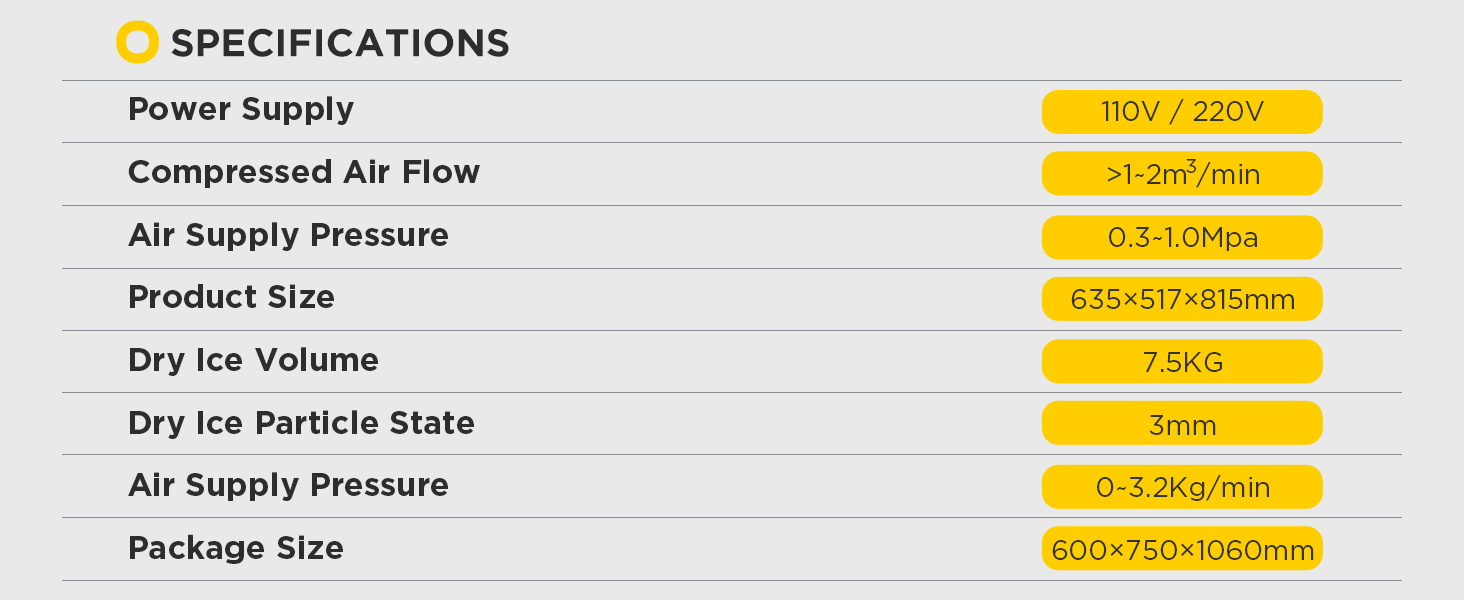Click the >1~2m³/min value badge

tap(1182, 174)
